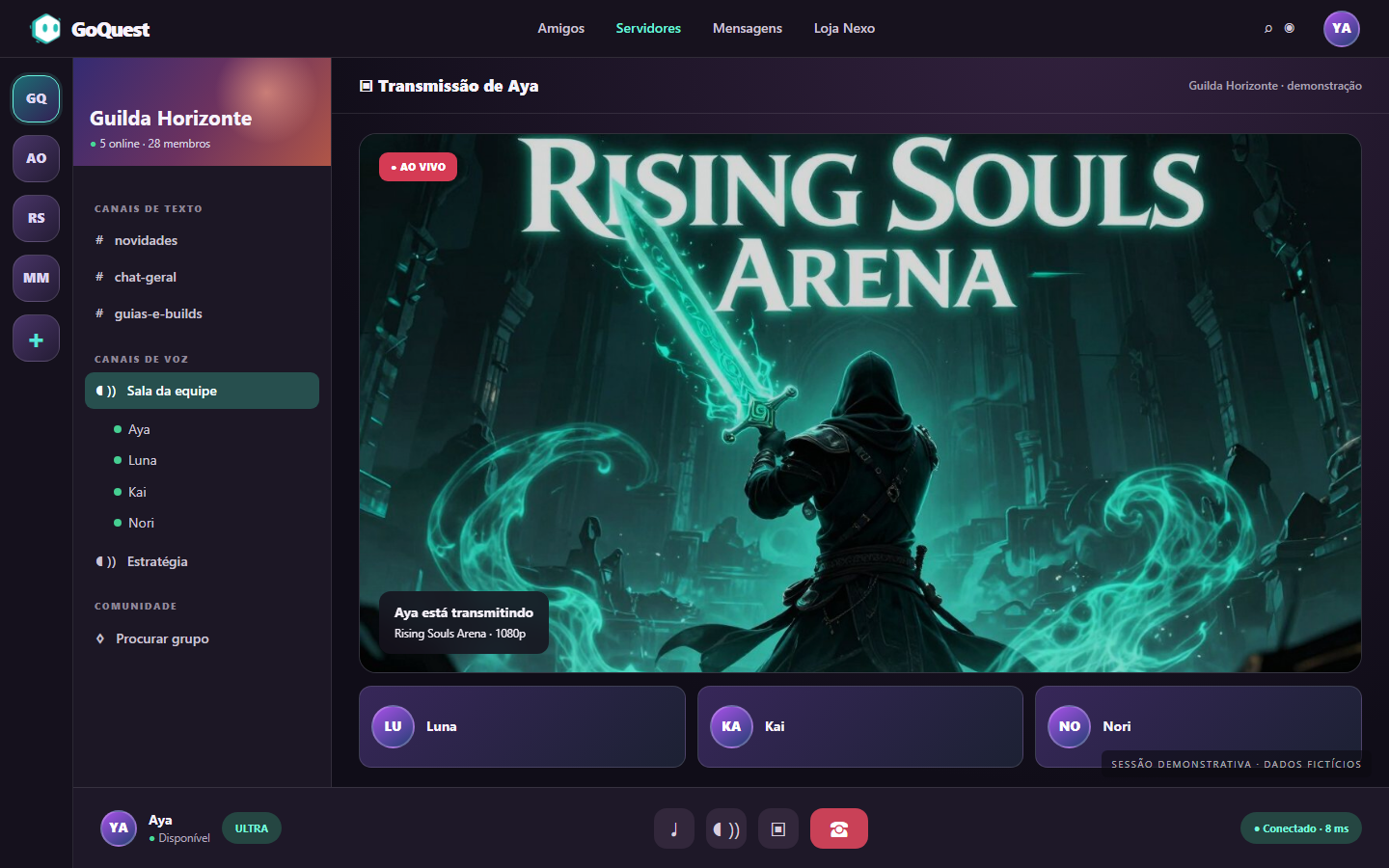Hang up with red phone button

(x=839, y=828)
